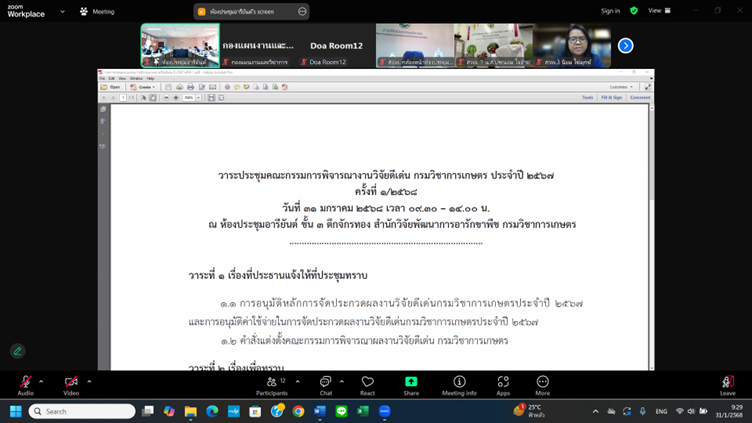The image size is (752, 423).
Task: Show next participant thumbnails arrow
Action: [625, 46]
